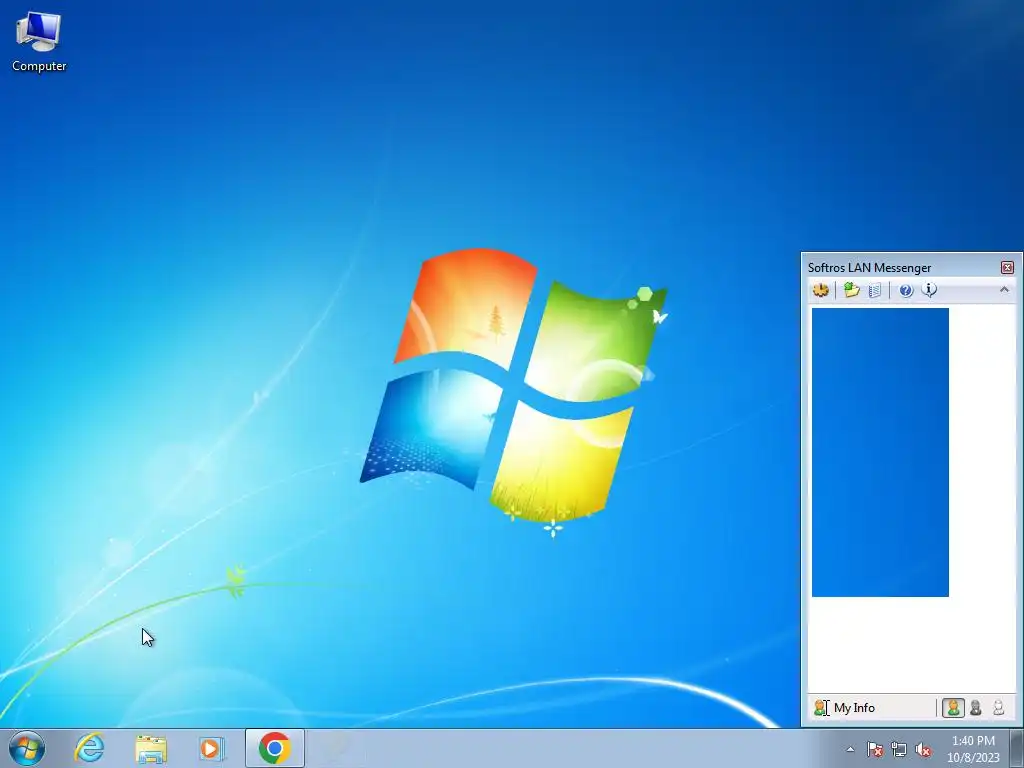This screenshot has width=1024, height=768.
Task: Switch to Google Chrome in the taskbar
Action: click(x=274, y=748)
